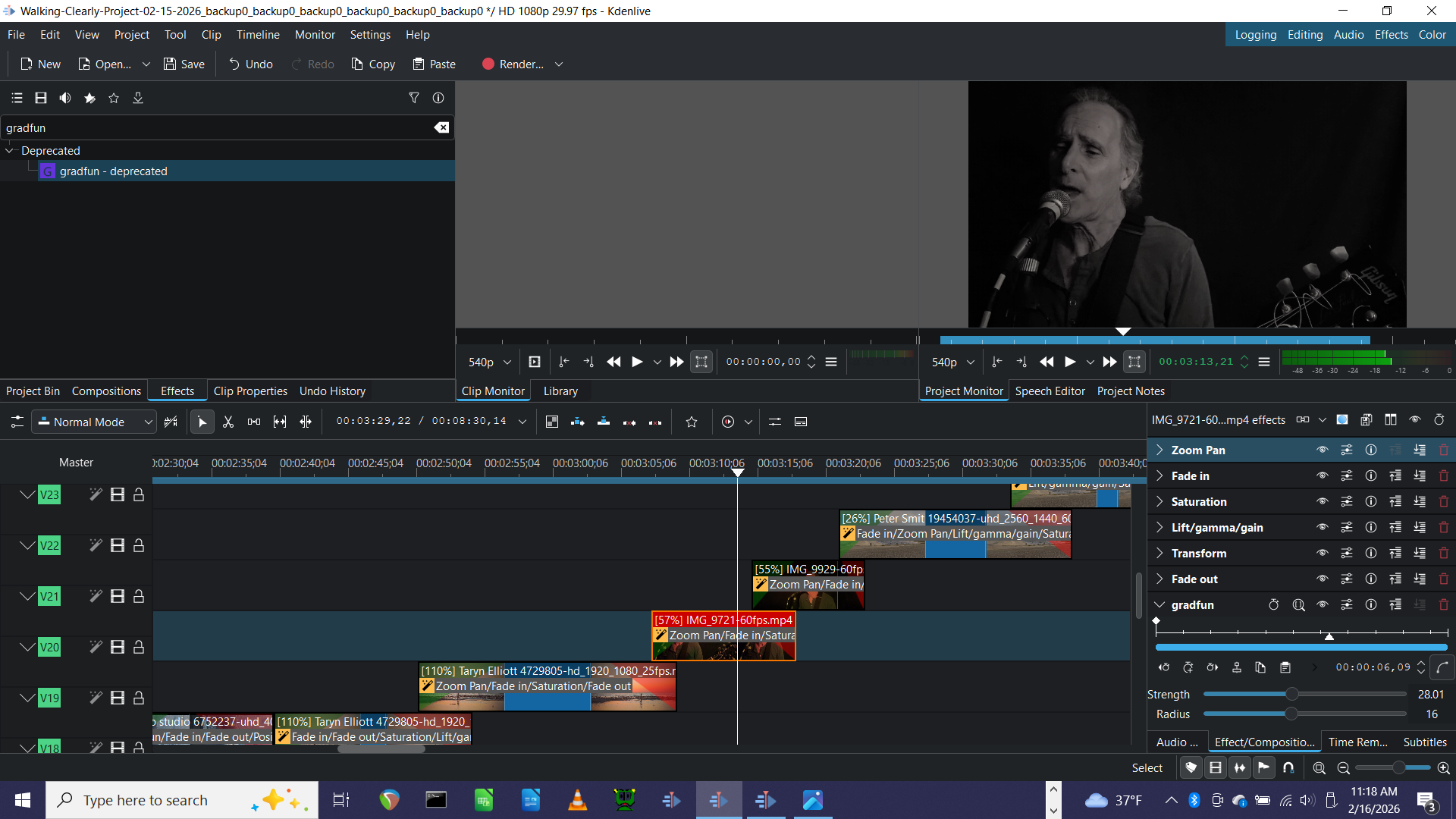Viewport: 1456px width, 819px height.
Task: Click the favorite effects star icon
Action: 114,98
